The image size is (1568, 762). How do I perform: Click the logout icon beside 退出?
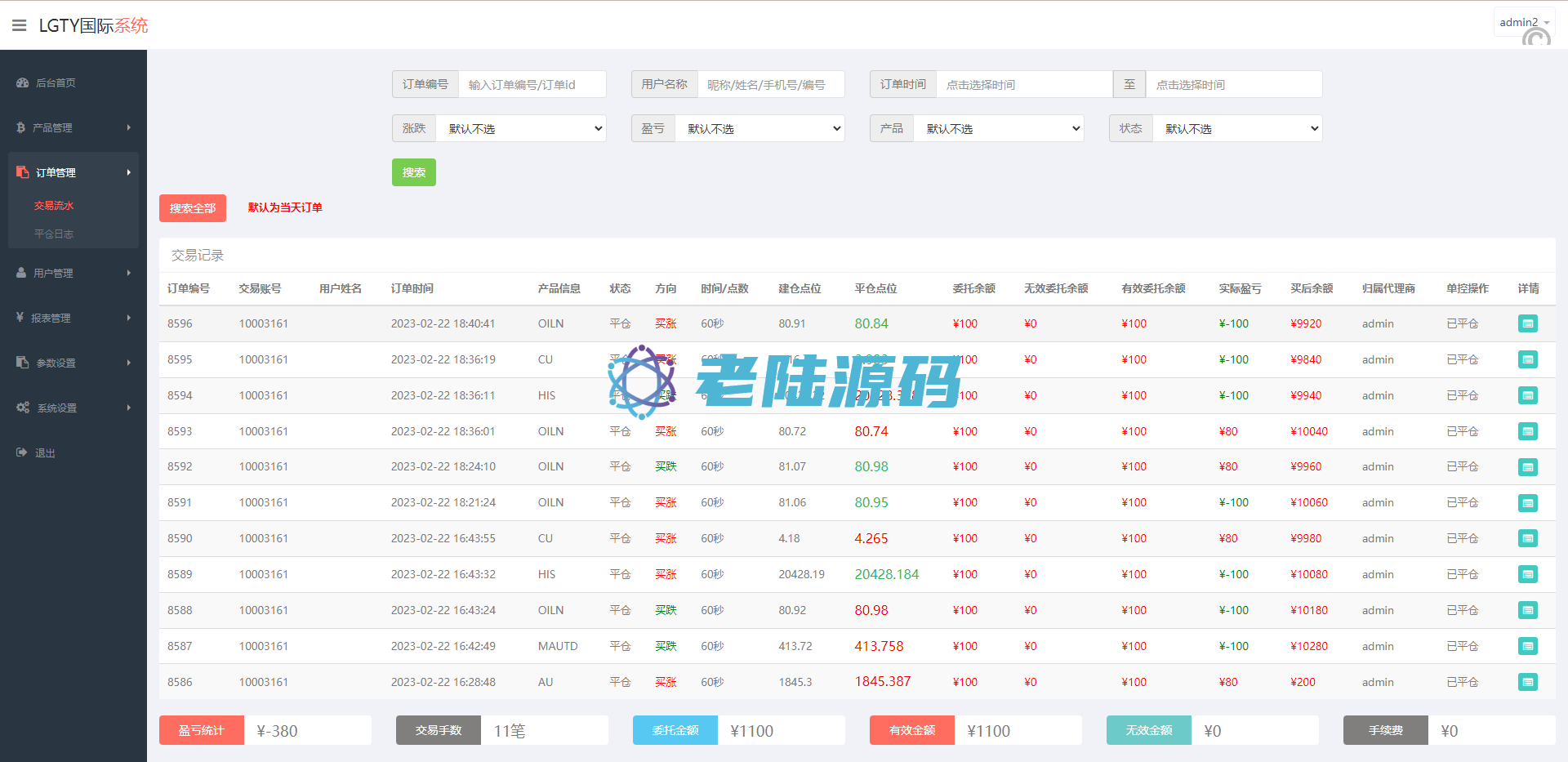22,452
